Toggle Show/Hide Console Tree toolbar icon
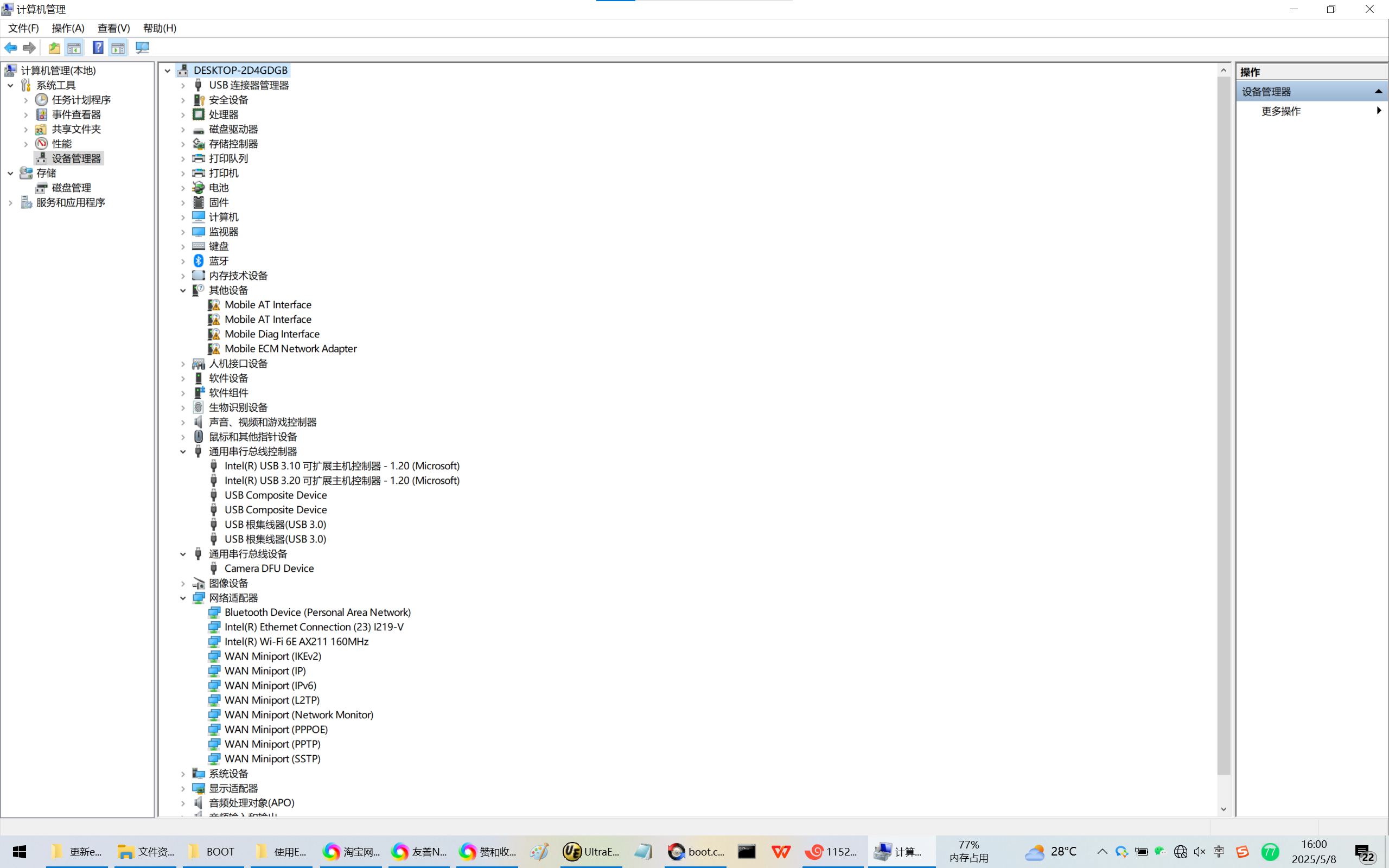1389x868 pixels. [x=74, y=48]
